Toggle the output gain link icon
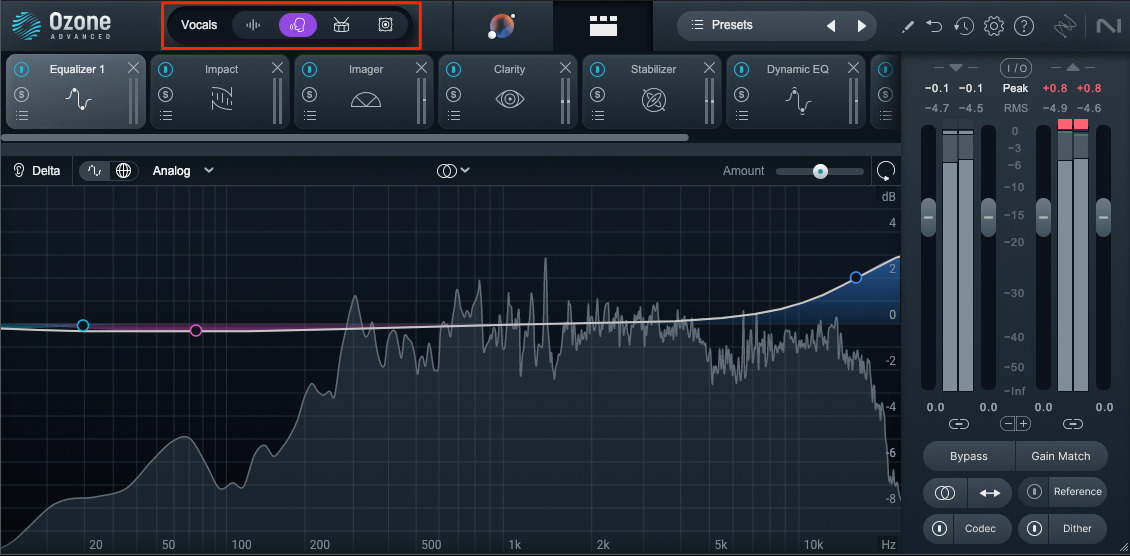1130x556 pixels. 1072,423
